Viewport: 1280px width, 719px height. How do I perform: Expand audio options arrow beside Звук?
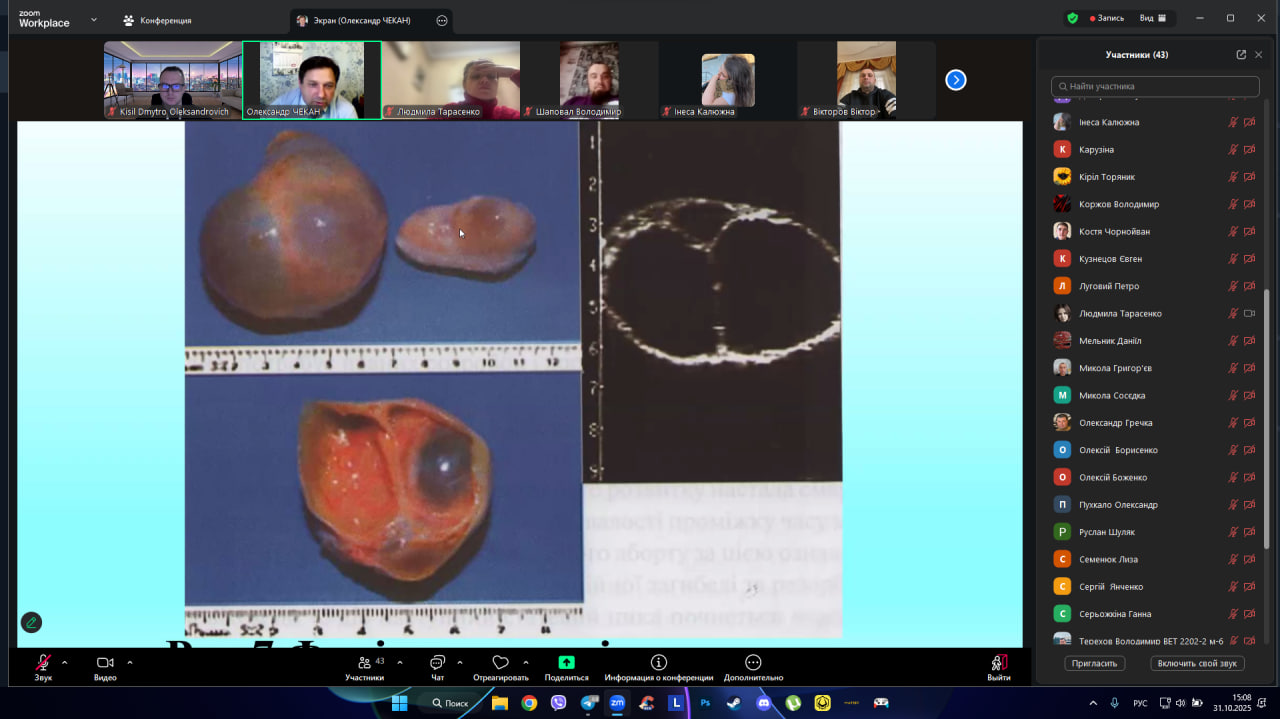point(65,662)
